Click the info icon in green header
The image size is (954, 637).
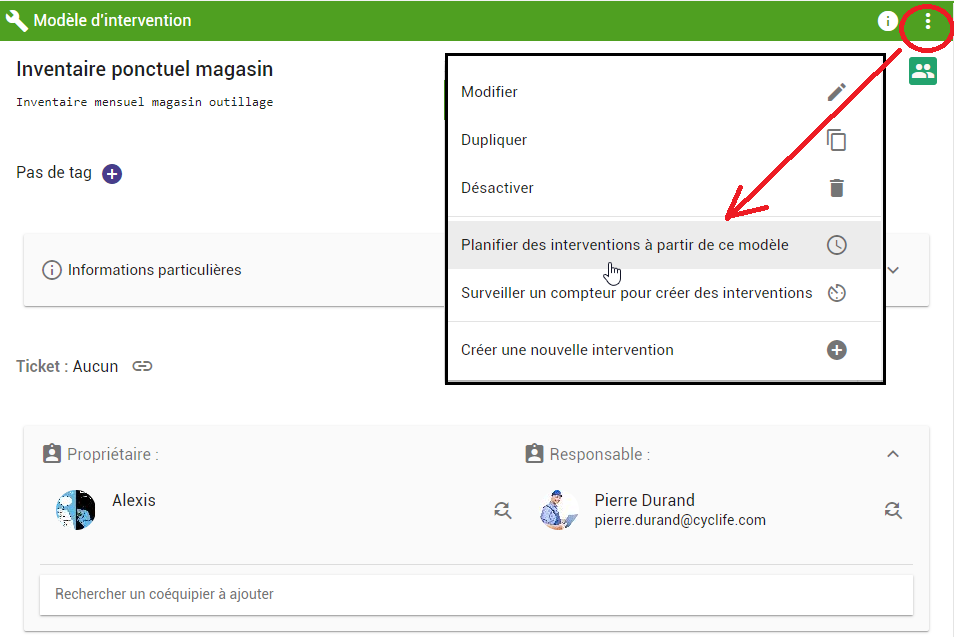888,21
